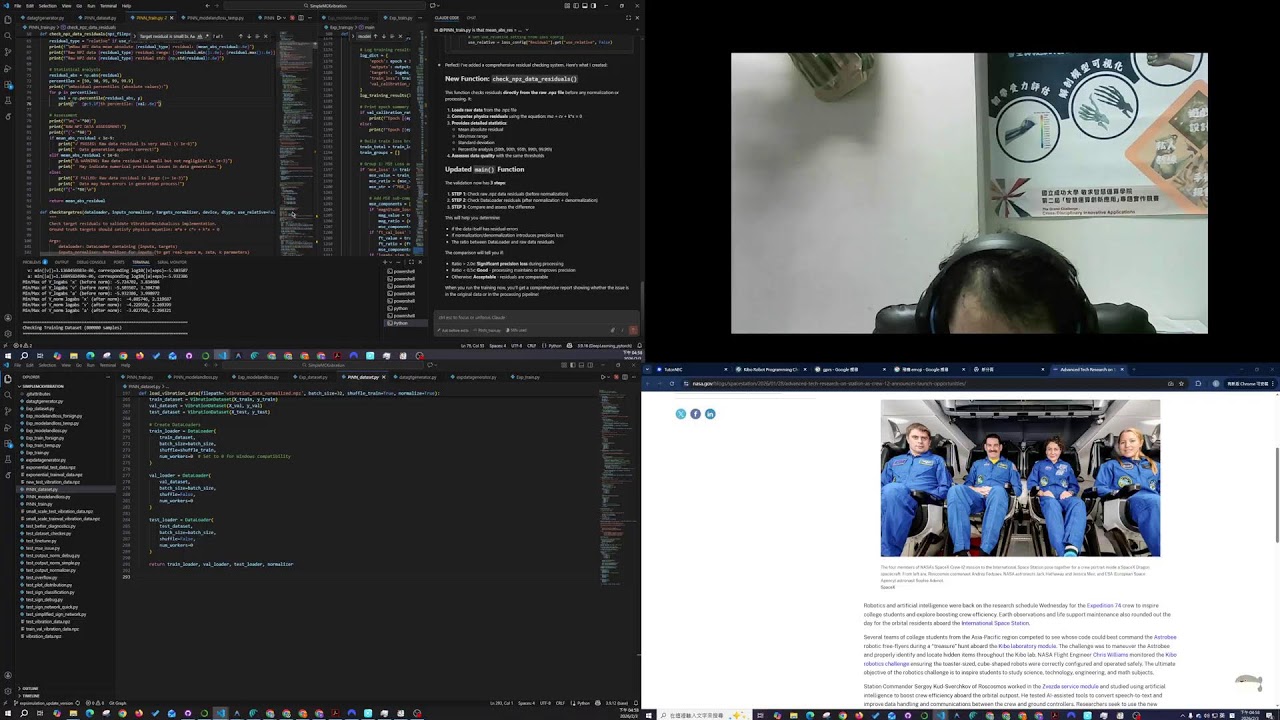
Task: Open Source Control in the lower VS Code activity bar
Action: (x=7, y=411)
